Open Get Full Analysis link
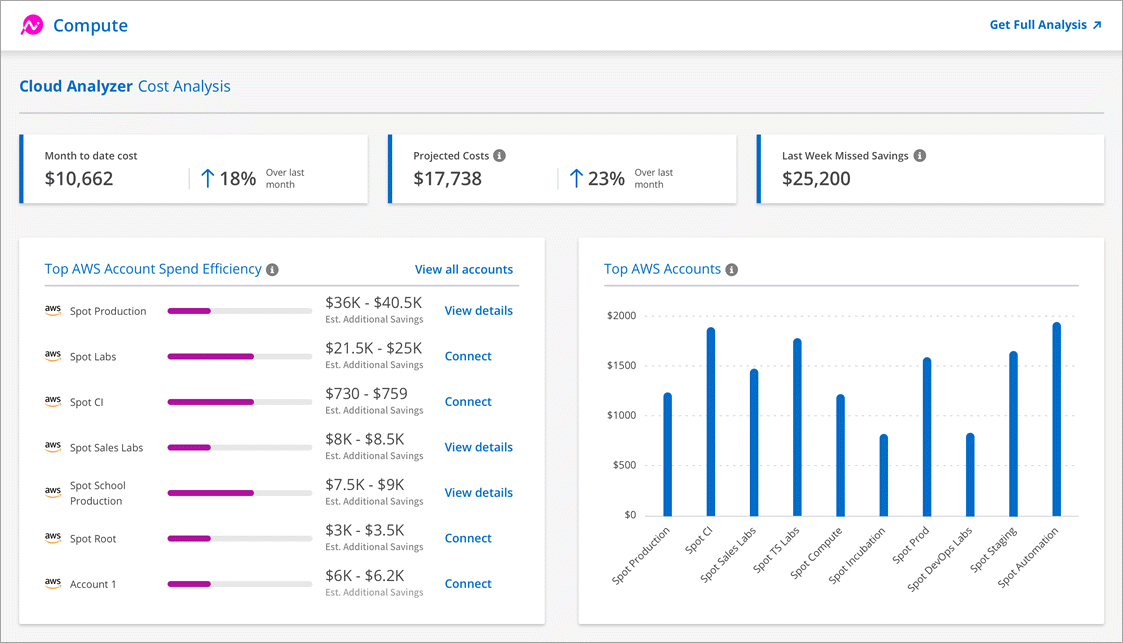This screenshot has height=643, width=1123. pos(1045,25)
